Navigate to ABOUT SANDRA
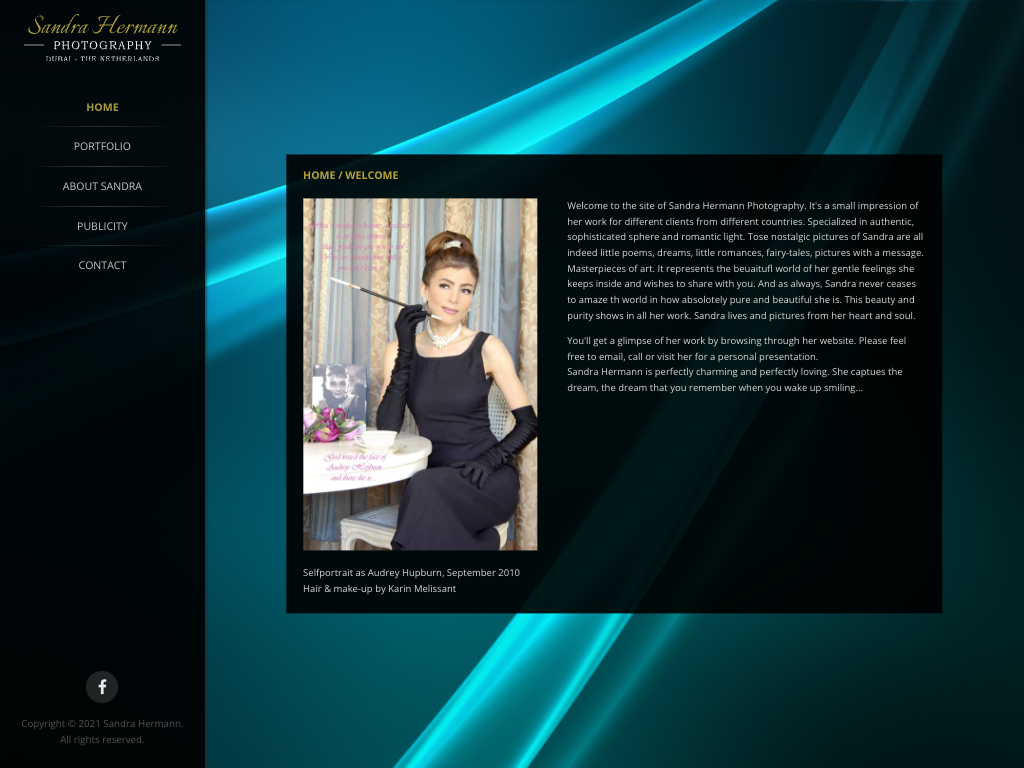 point(102,186)
